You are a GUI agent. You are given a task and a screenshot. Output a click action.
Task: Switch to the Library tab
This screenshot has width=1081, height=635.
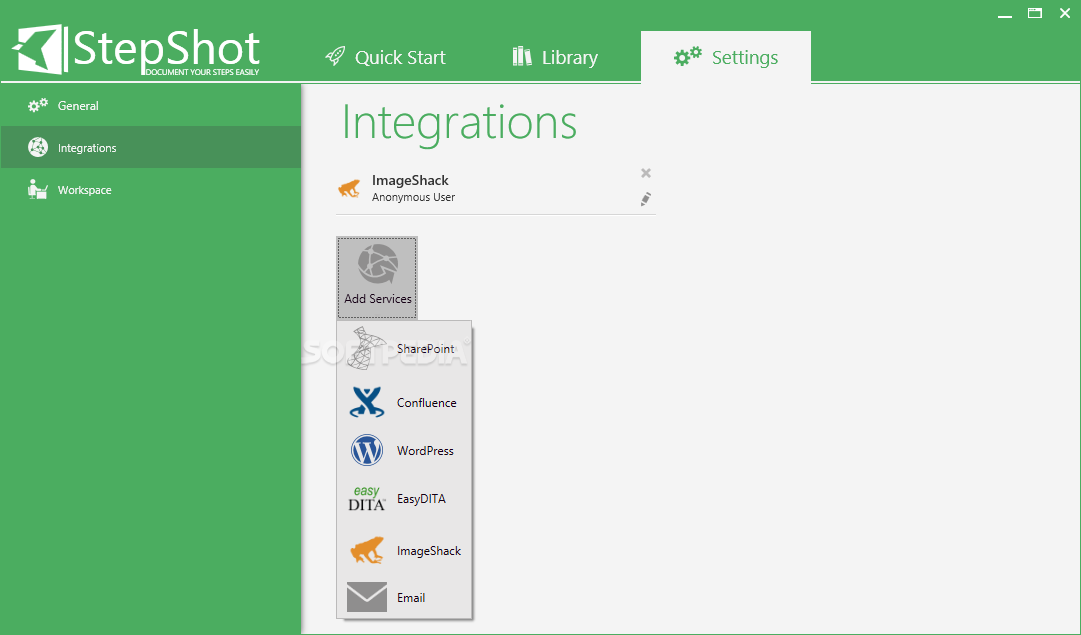[x=555, y=57]
